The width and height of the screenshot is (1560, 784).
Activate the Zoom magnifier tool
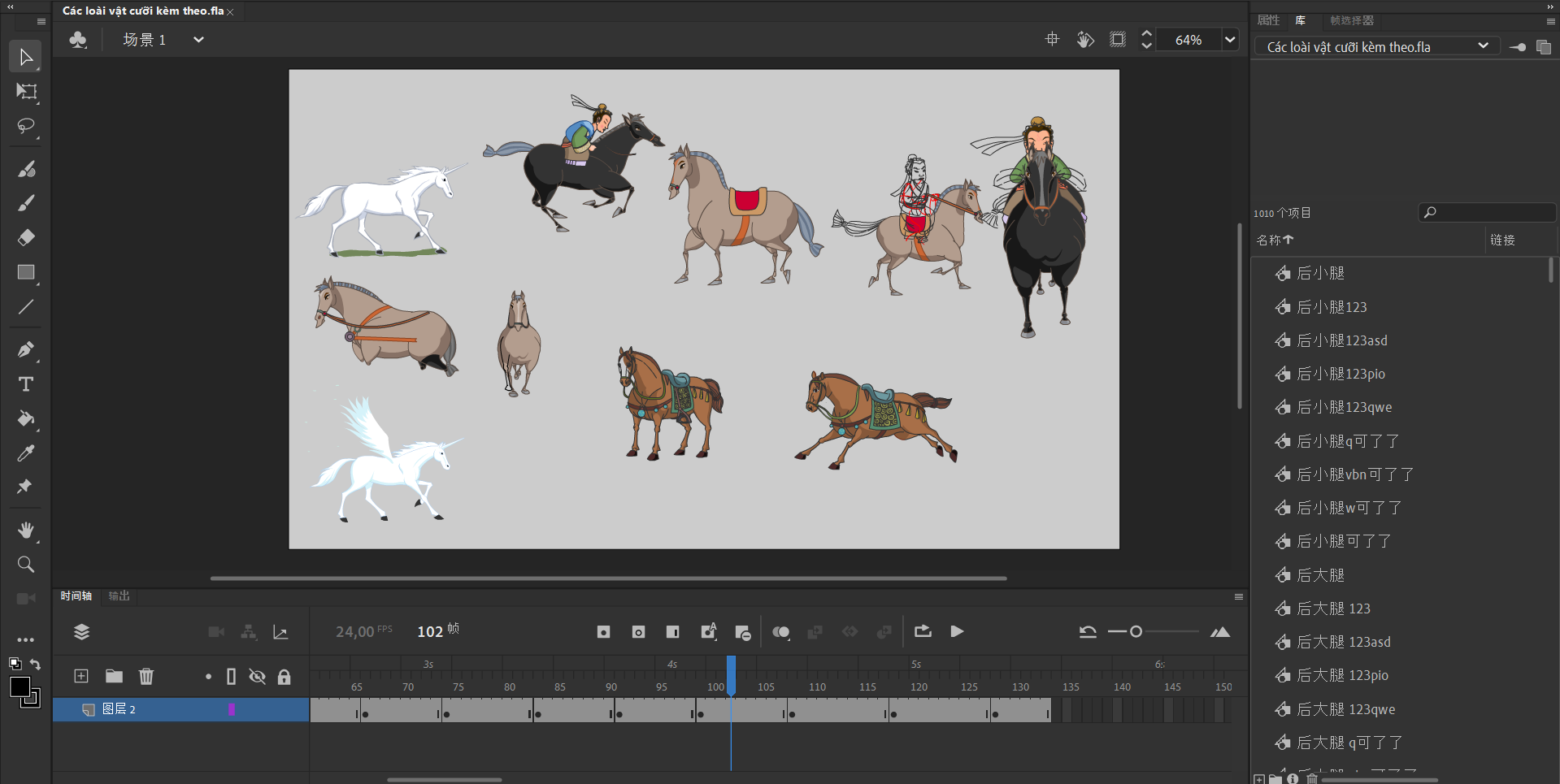click(x=26, y=565)
